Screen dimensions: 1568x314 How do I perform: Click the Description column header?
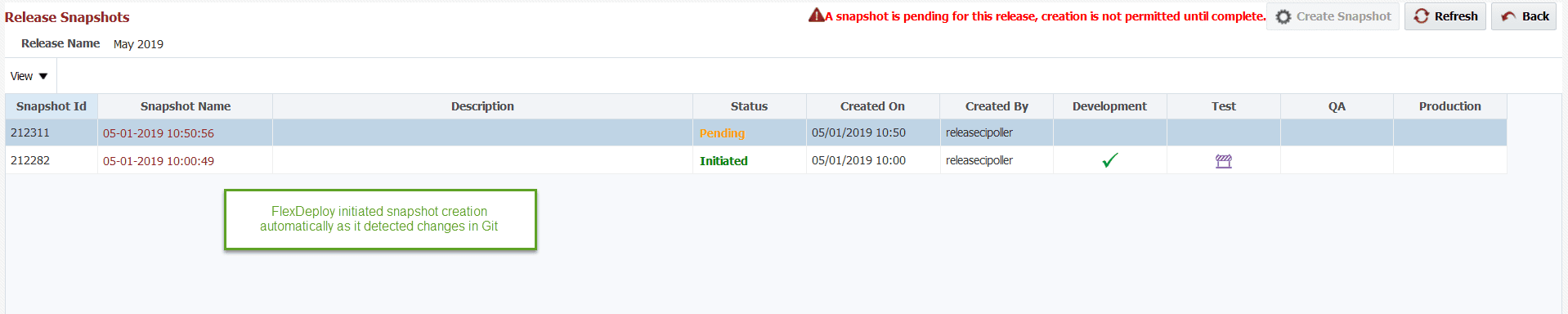tap(482, 106)
